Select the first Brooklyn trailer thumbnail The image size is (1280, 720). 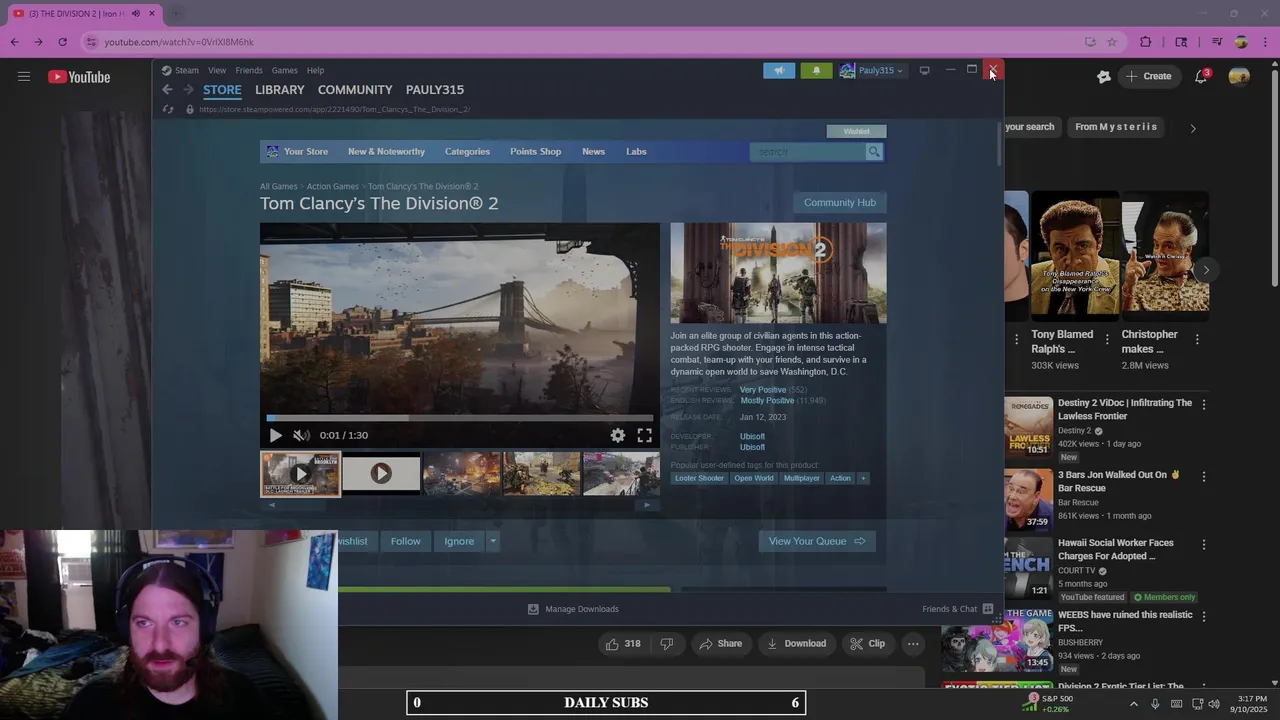(301, 474)
